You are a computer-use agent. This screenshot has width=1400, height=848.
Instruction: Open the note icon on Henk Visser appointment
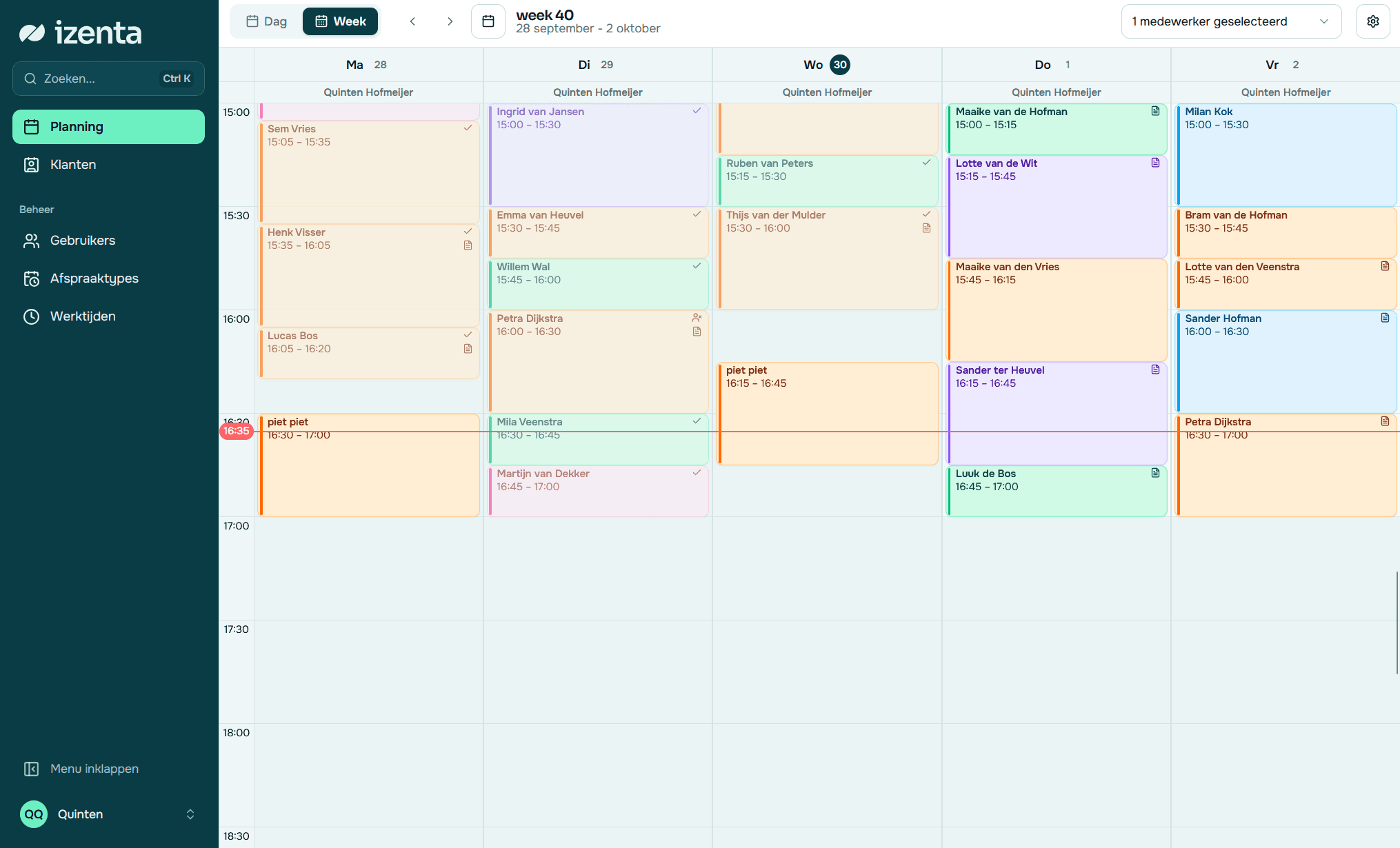click(x=468, y=245)
